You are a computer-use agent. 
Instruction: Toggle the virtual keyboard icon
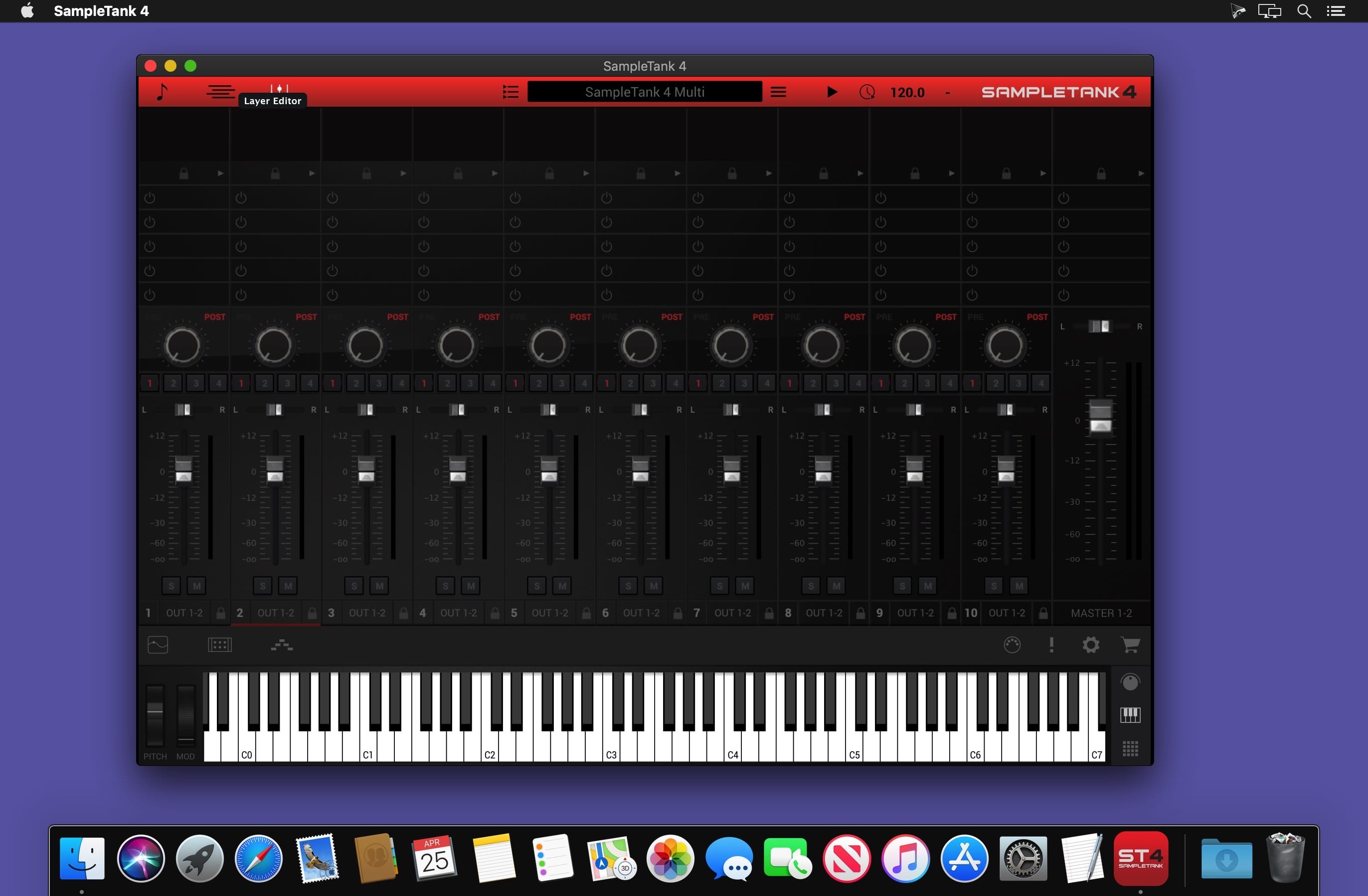1130,715
